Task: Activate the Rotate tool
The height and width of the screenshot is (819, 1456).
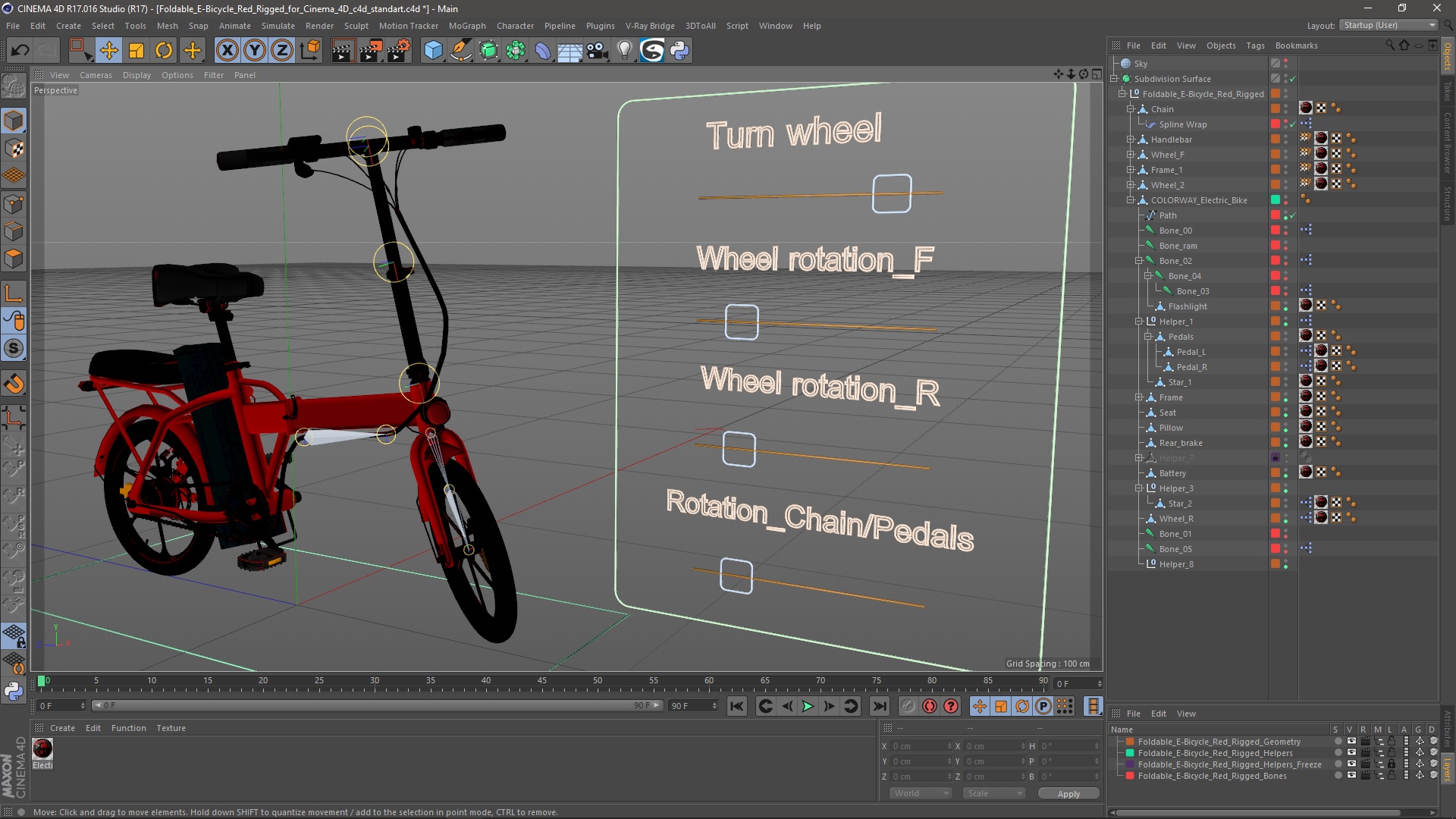Action: tap(164, 51)
